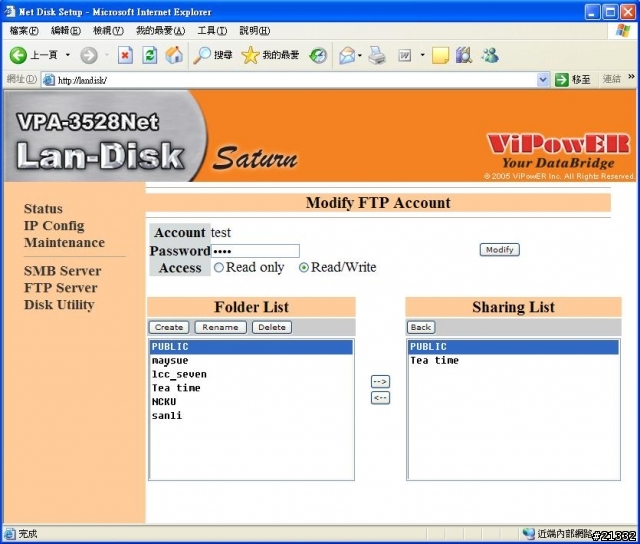The width and height of the screenshot is (640, 544).
Task: Click the local intranet zone icon
Action: tap(529, 533)
